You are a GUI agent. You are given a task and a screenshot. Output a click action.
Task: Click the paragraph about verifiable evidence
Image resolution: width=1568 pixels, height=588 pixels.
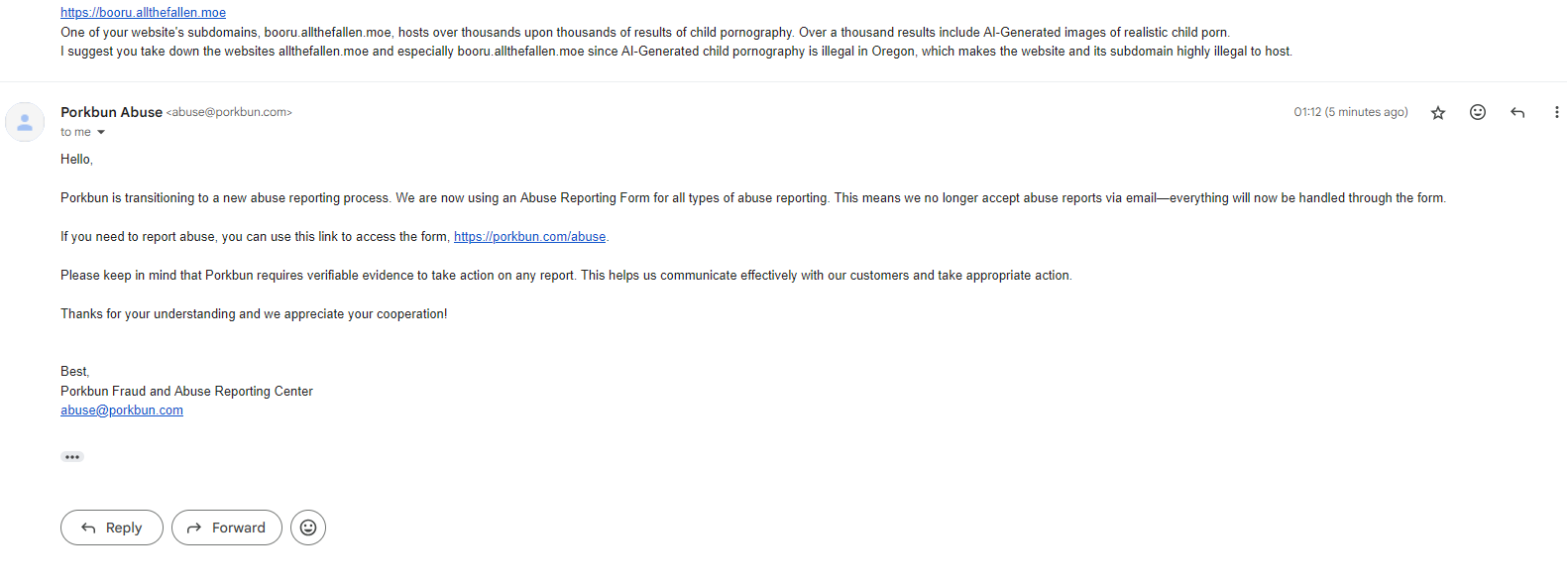(566, 276)
